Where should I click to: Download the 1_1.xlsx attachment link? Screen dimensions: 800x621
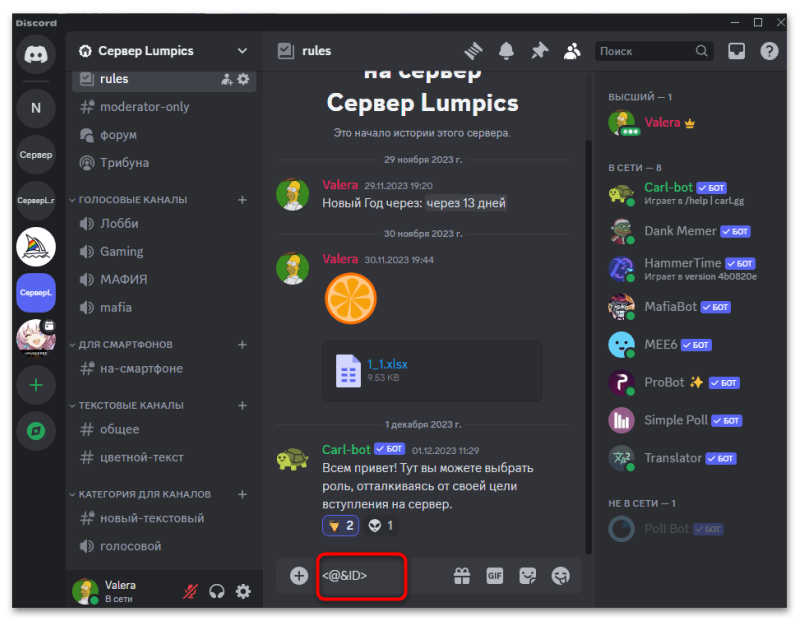[387, 364]
